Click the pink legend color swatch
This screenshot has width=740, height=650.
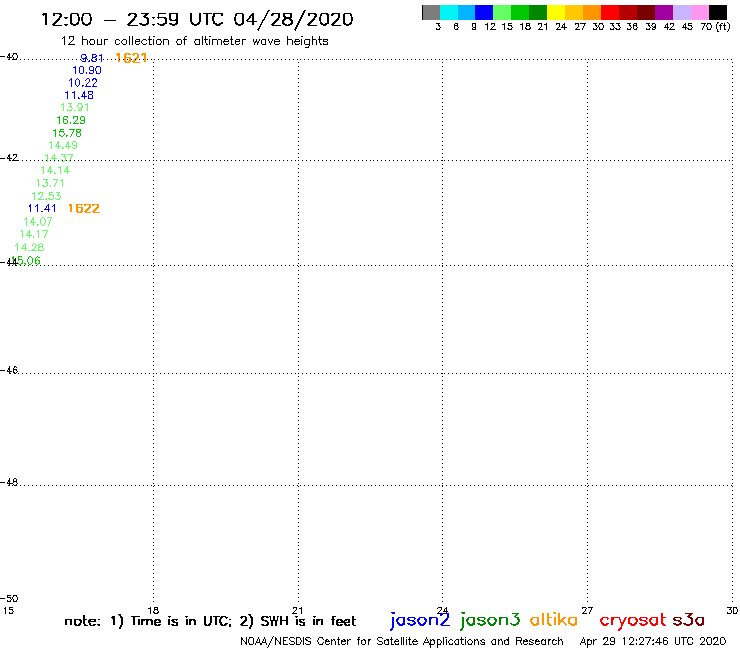point(699,12)
